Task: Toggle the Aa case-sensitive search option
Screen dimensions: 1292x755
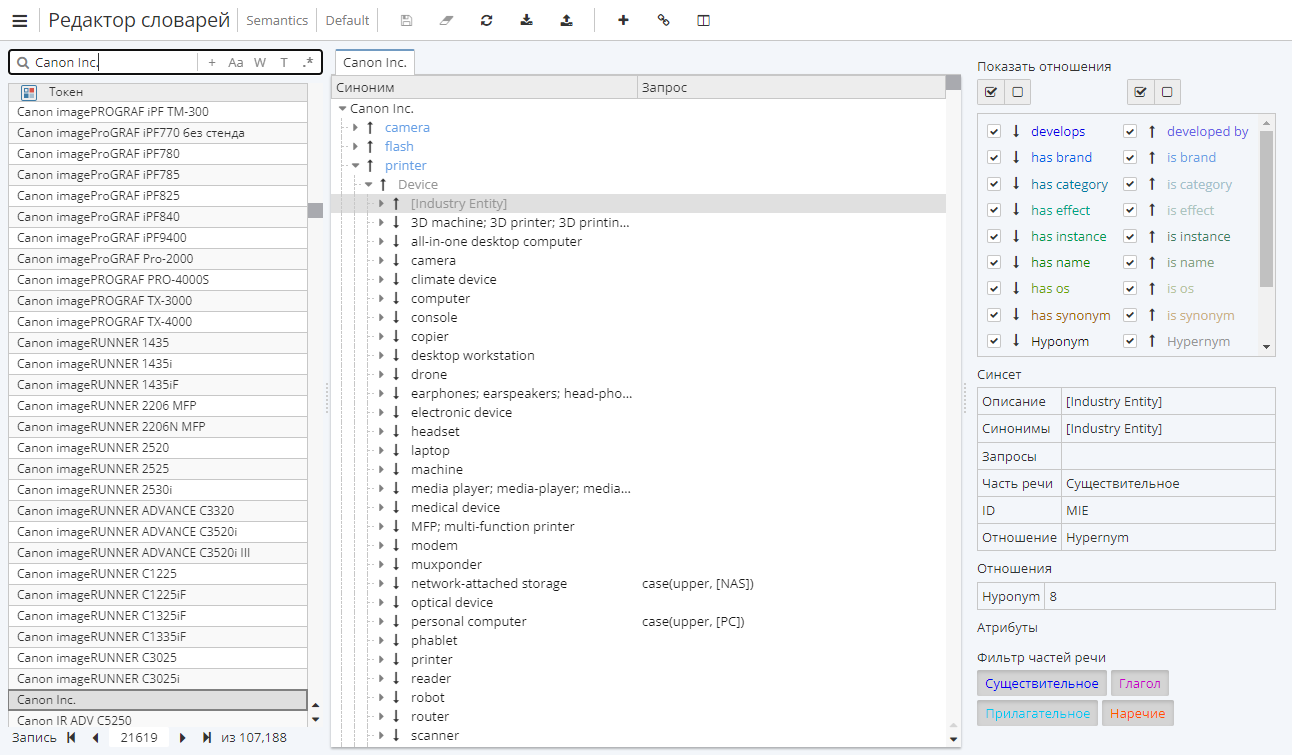Action: click(236, 63)
